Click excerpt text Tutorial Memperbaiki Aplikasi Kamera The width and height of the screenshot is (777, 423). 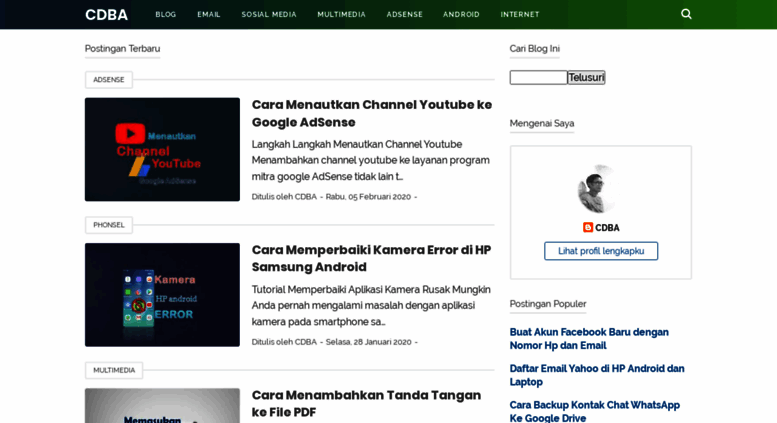click(x=371, y=306)
